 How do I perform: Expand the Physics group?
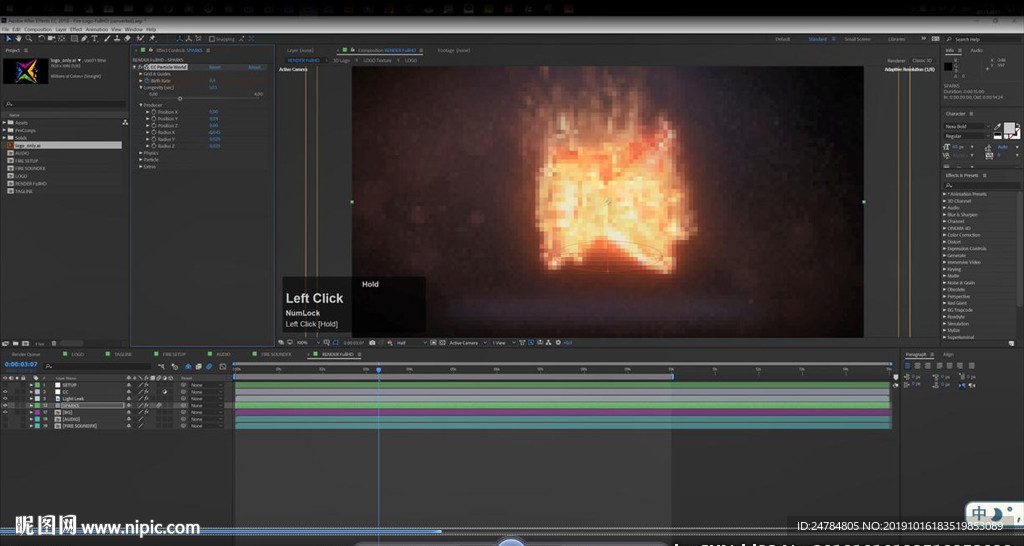click(x=140, y=153)
